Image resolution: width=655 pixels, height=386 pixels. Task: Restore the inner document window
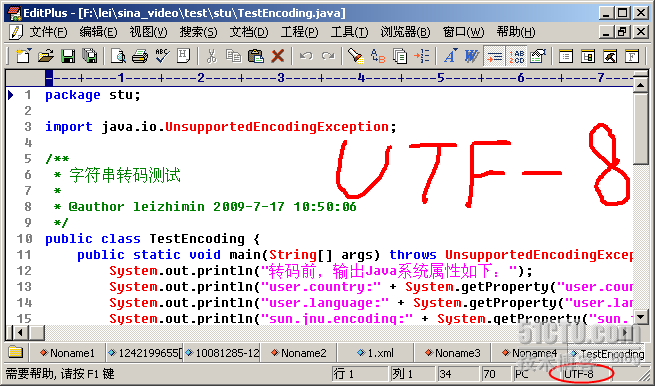(x=622, y=32)
